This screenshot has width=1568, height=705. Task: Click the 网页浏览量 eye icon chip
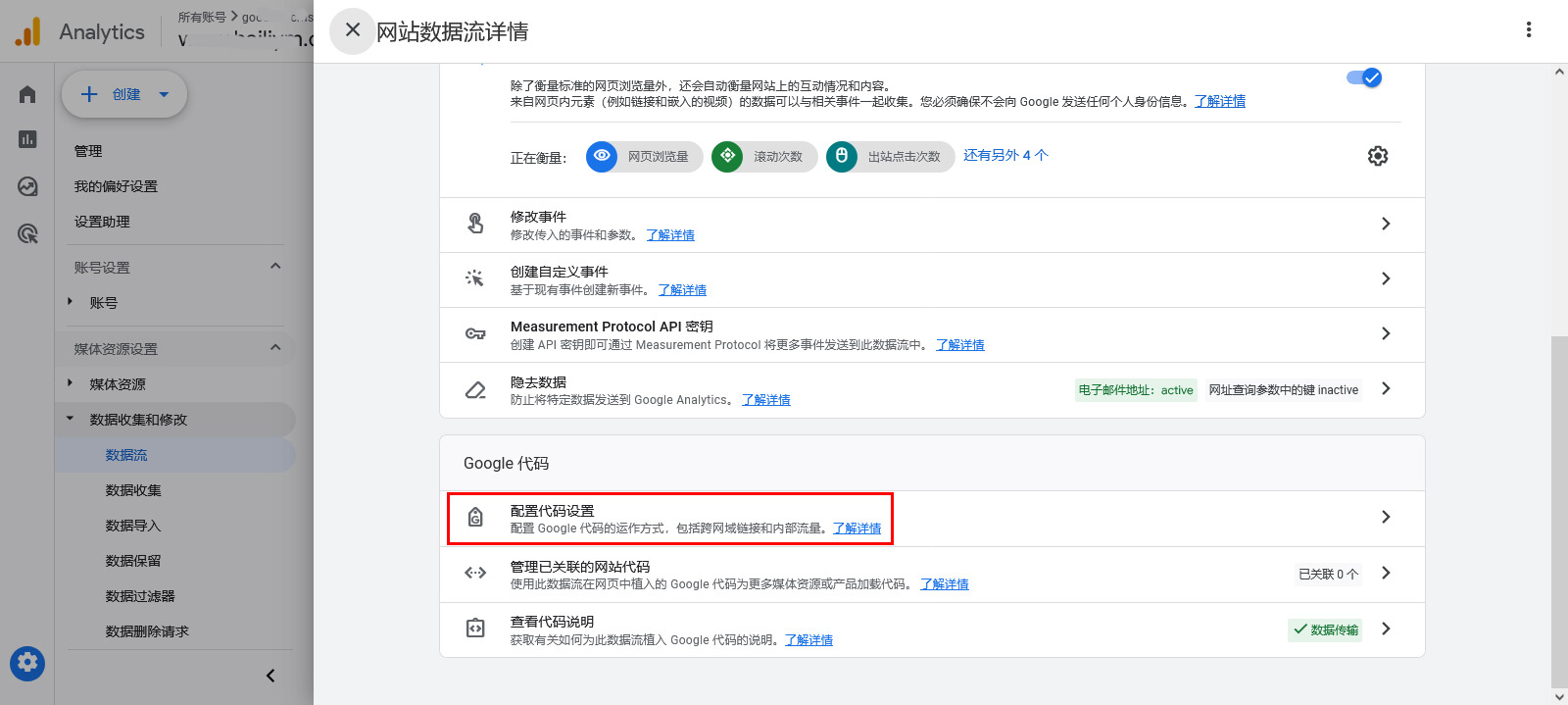[x=602, y=156]
